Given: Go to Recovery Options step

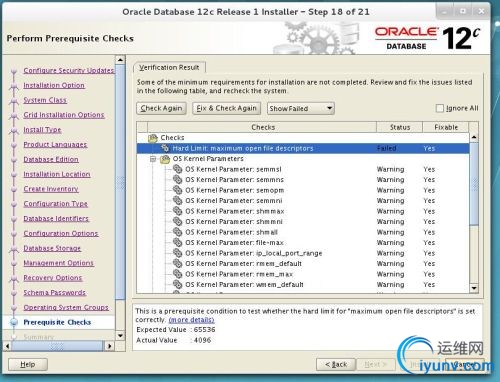Looking at the screenshot, I should [x=53, y=278].
